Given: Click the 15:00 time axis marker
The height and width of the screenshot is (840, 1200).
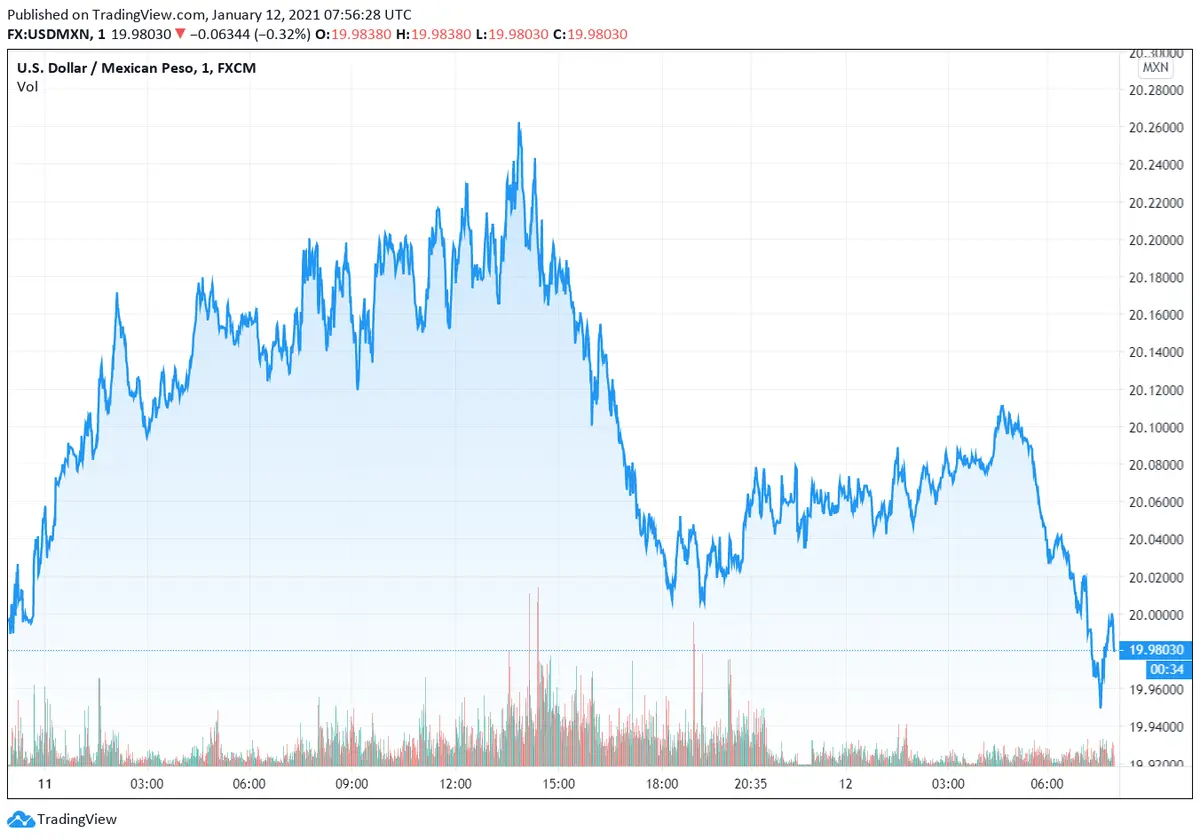Looking at the screenshot, I should [x=558, y=784].
